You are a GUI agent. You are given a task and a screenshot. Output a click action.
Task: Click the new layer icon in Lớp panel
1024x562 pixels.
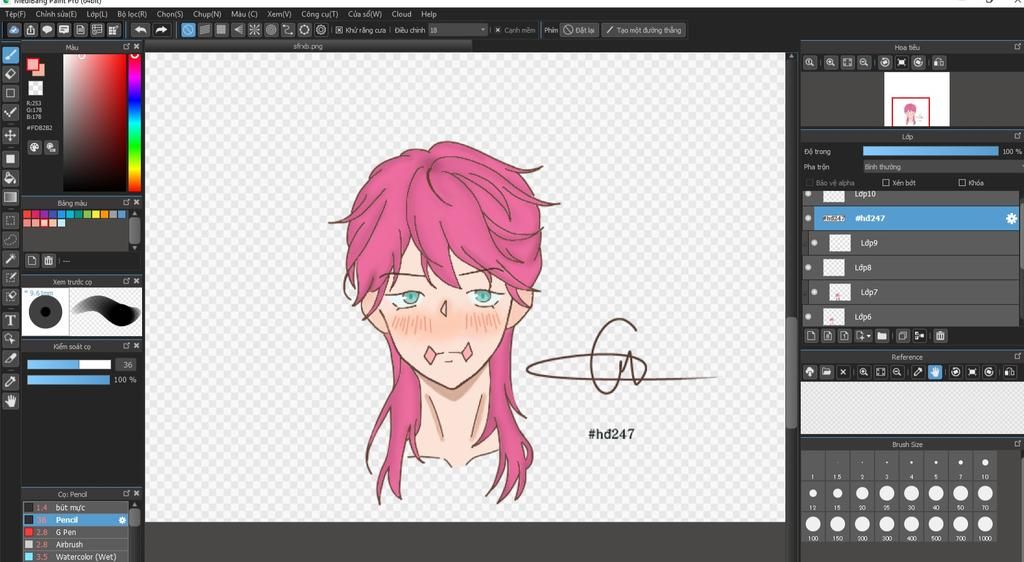(x=811, y=336)
